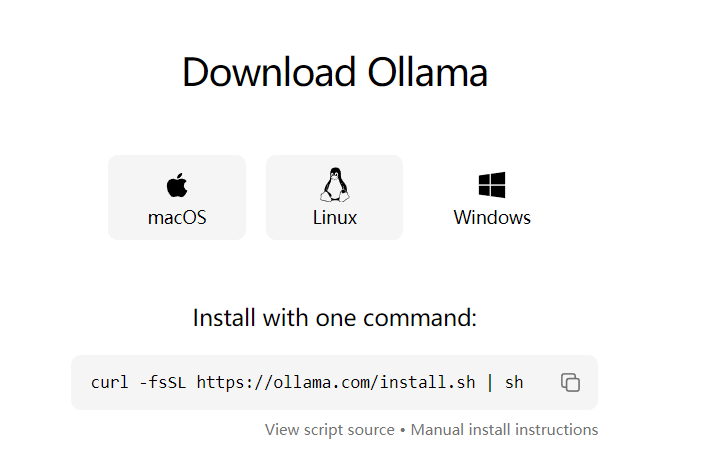Click the Linux penguin icon
This screenshot has height=462, width=708.
334,184
